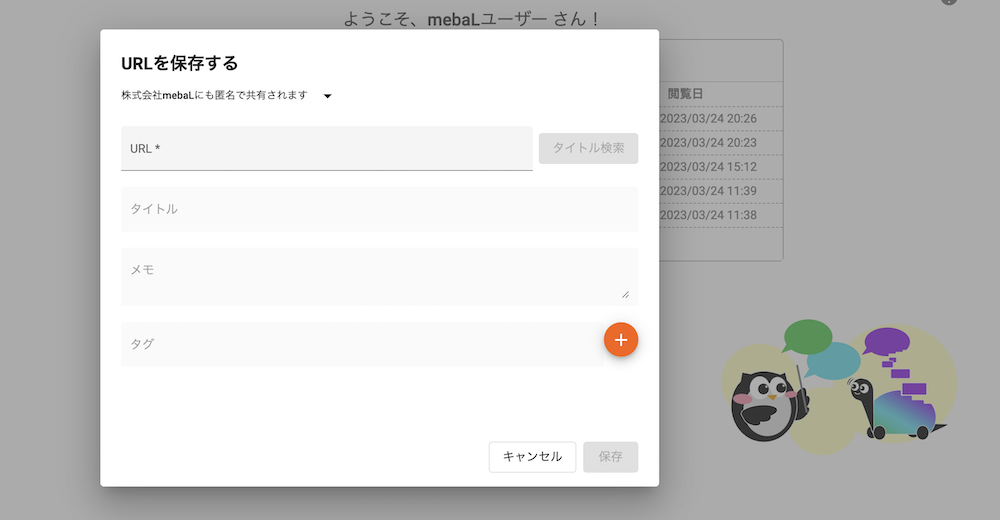Click the 閲覧日 column header
The width and height of the screenshot is (1000, 520).
(685, 94)
